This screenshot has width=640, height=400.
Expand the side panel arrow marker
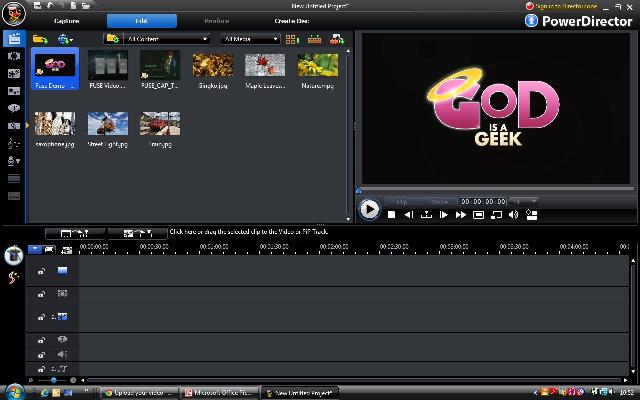(x=27, y=125)
